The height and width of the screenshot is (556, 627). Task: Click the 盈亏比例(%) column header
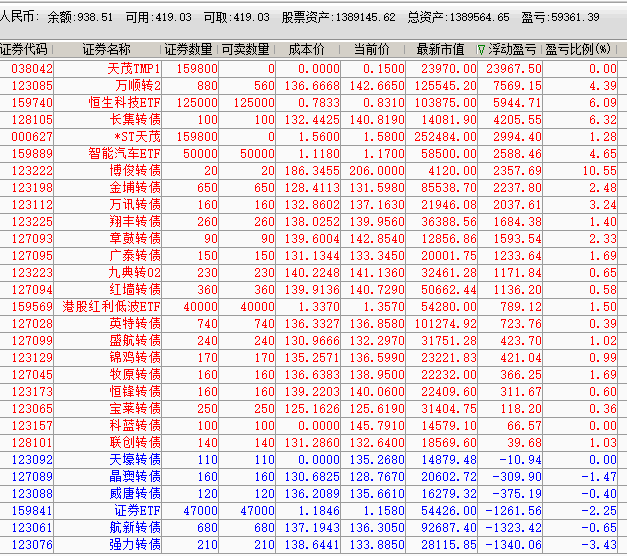point(578,50)
